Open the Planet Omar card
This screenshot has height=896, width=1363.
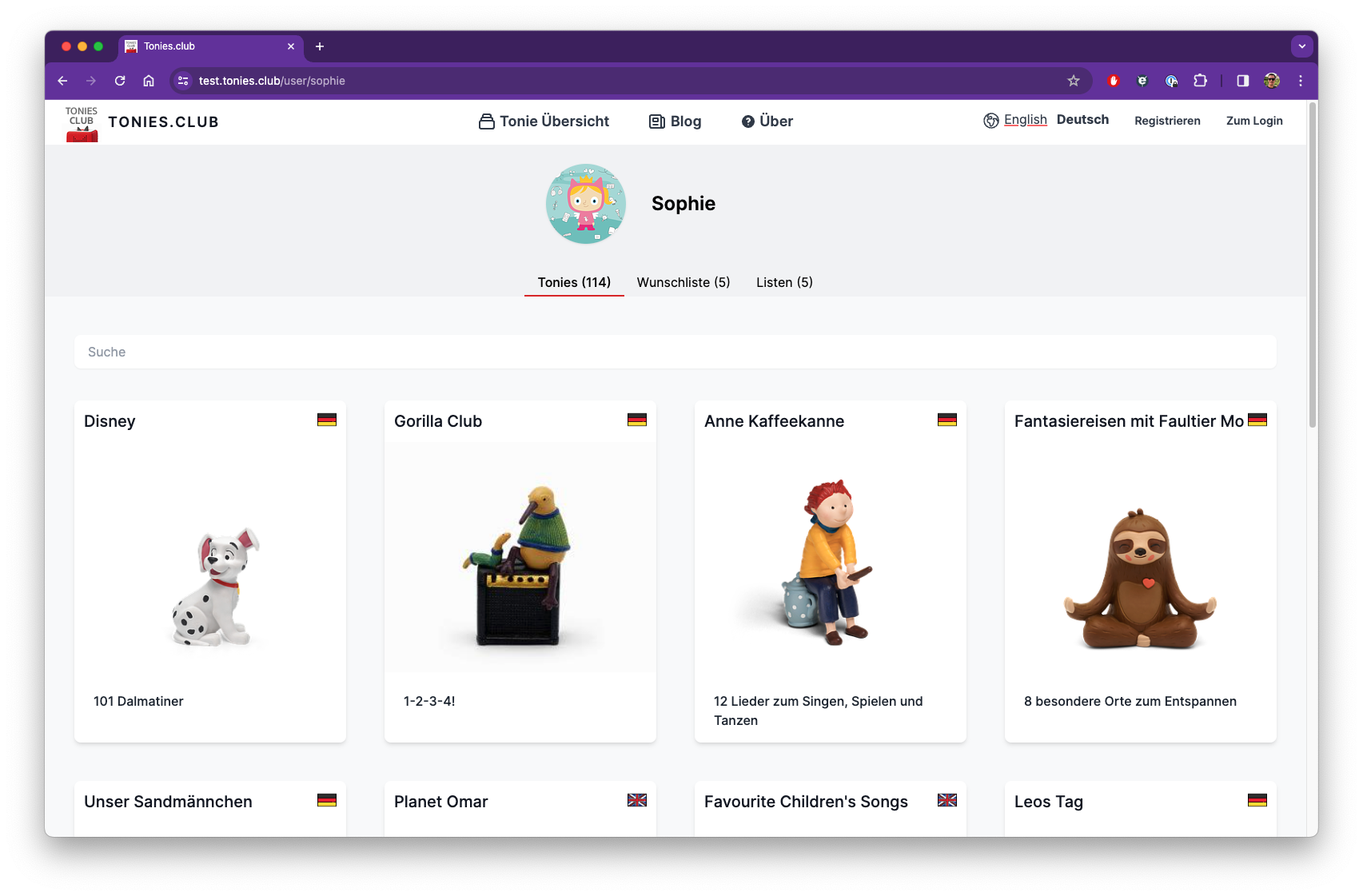point(520,809)
